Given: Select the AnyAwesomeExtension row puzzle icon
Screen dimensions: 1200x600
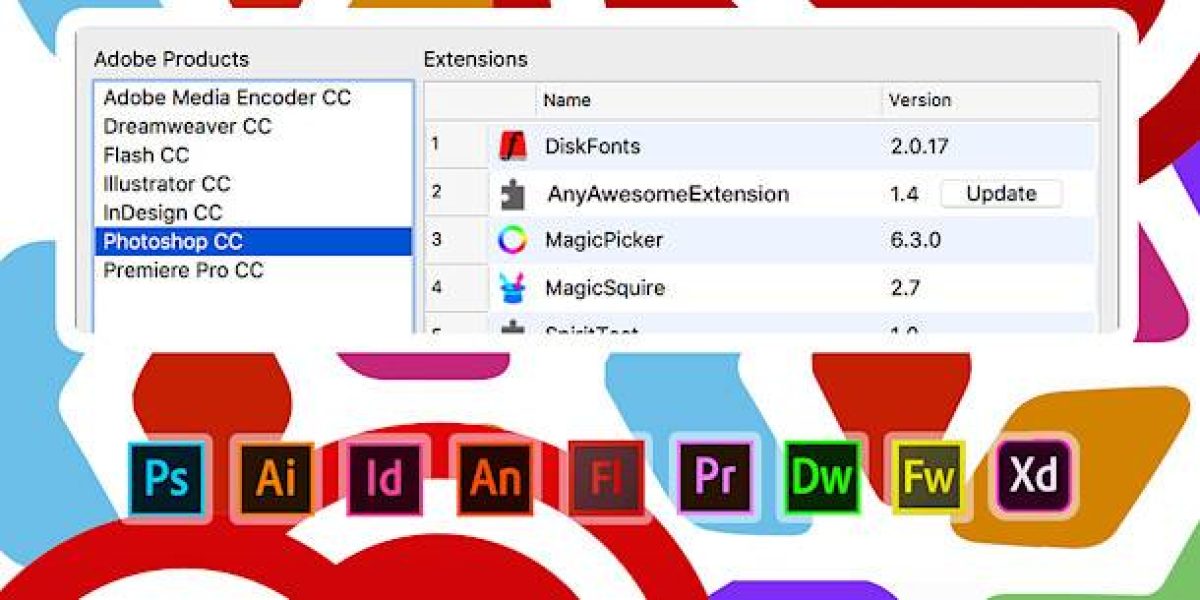Looking at the screenshot, I should click(513, 194).
